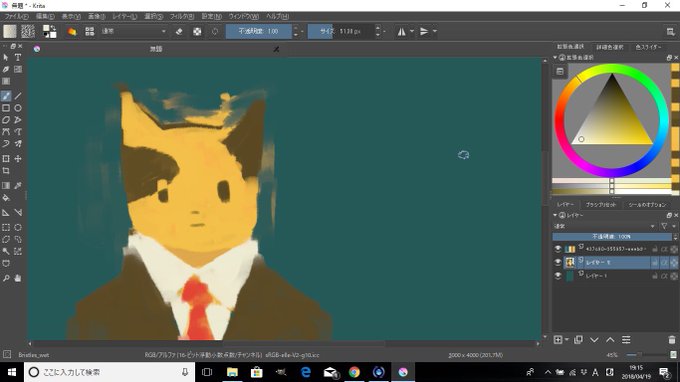Viewport: 680px width, 382px height.
Task: Select the shape select arrow tool
Action: (6, 57)
